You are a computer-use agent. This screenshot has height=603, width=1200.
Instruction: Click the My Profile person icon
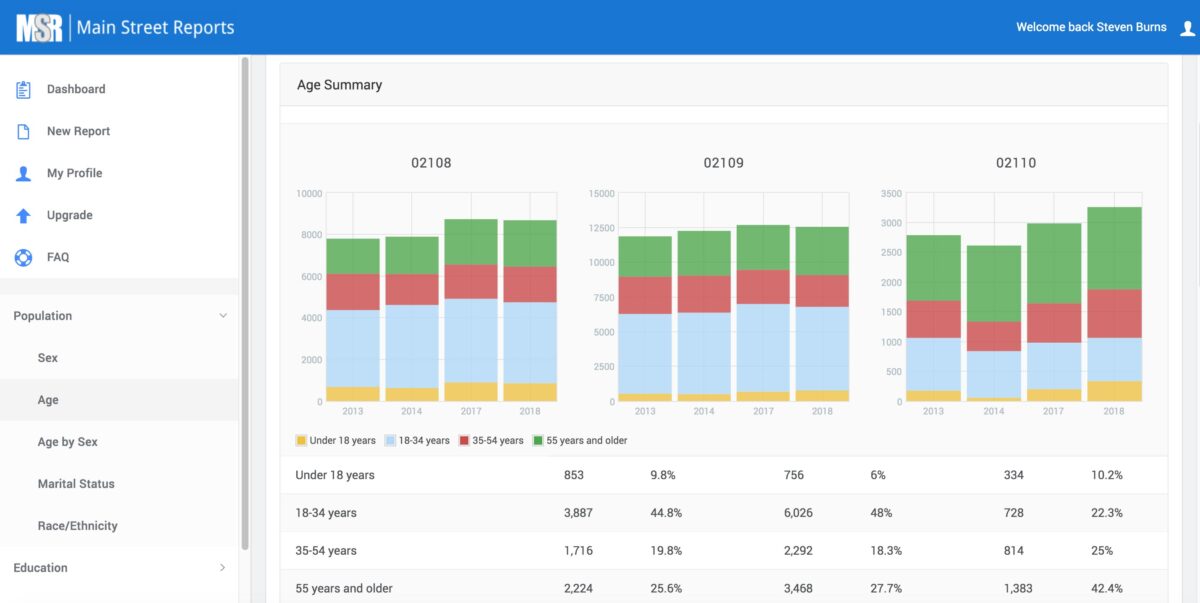23,173
